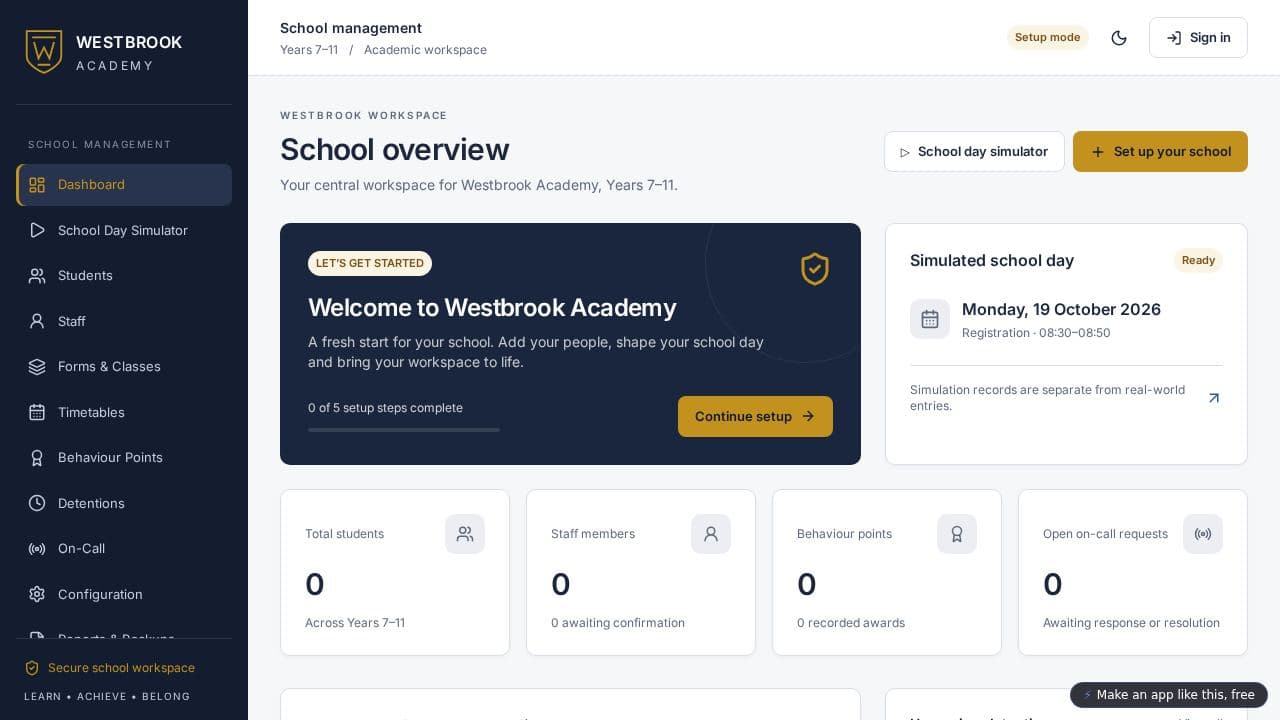Viewport: 1280px width, 720px height.
Task: Click the Open on-call requests signal icon
Action: [1203, 534]
